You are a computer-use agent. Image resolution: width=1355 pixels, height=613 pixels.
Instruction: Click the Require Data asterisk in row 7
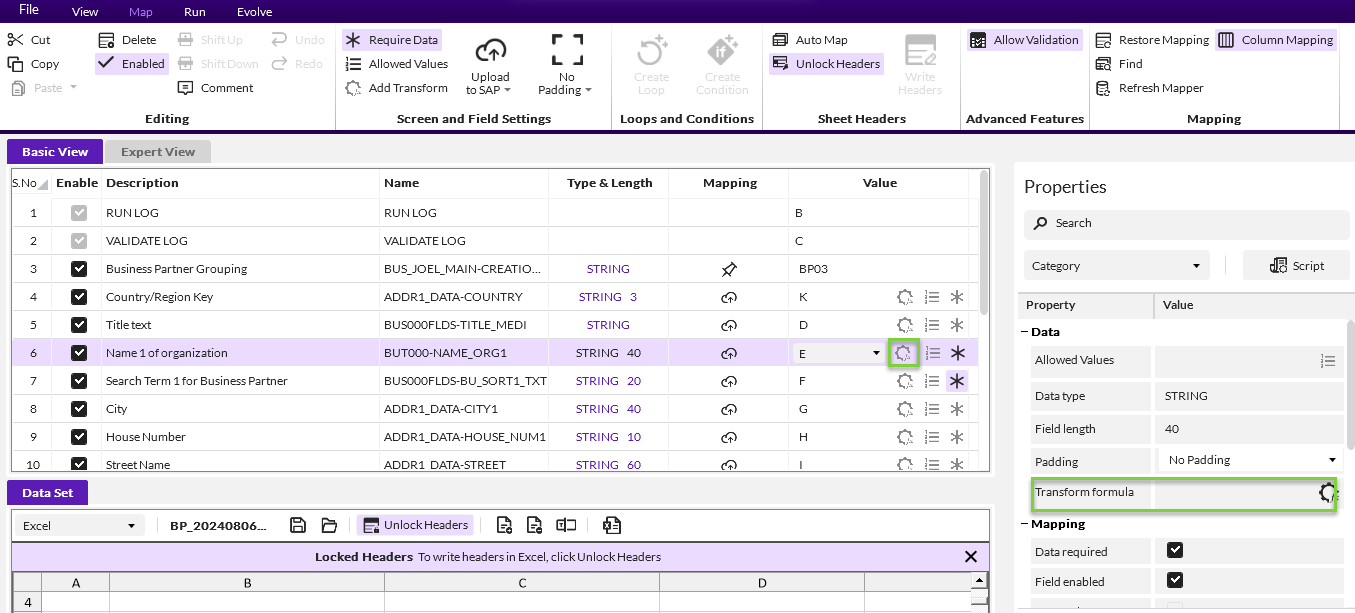957,381
